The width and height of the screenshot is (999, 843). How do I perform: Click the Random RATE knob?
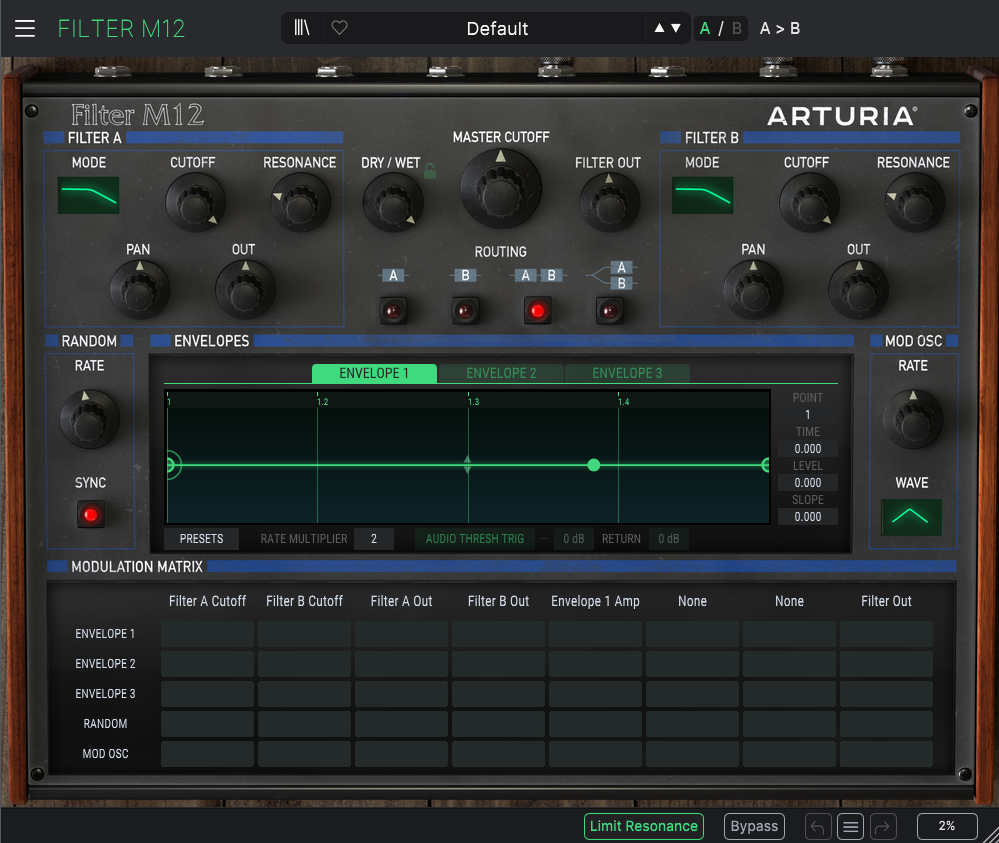(90, 420)
